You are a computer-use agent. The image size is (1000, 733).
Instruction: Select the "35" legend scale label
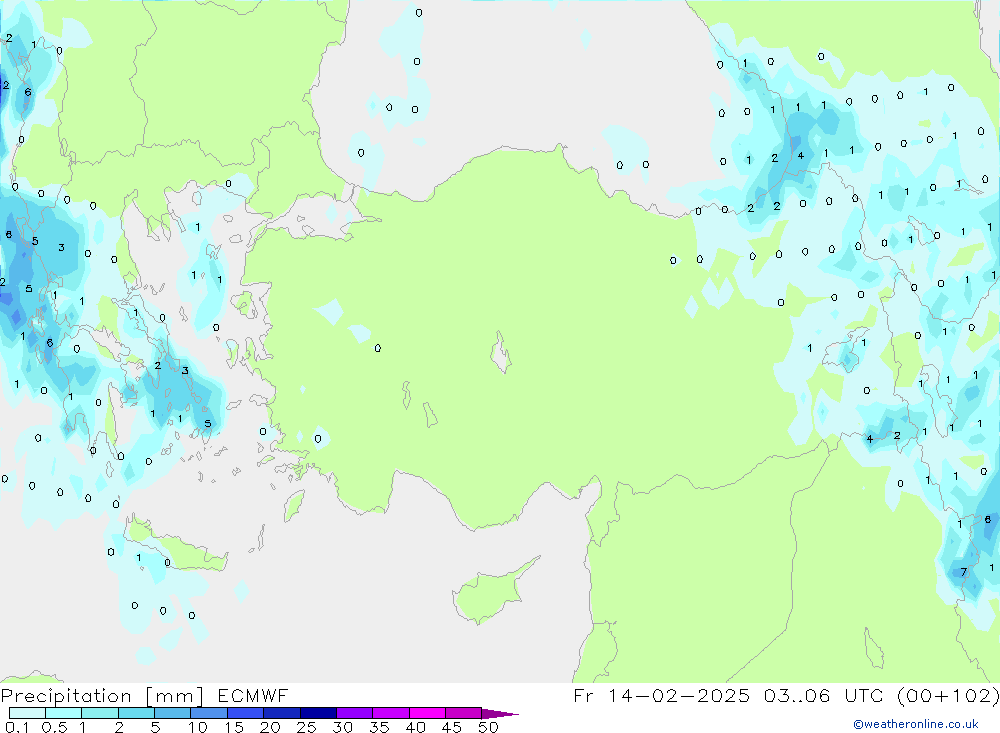(379, 727)
